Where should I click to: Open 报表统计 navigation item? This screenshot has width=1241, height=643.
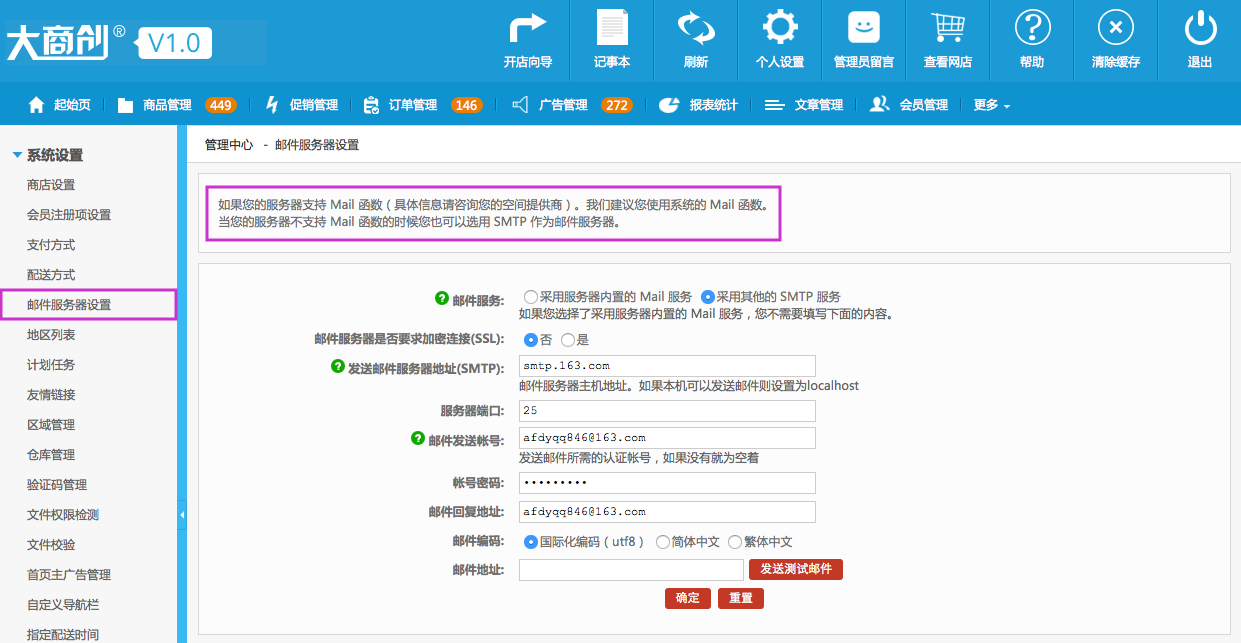713,105
